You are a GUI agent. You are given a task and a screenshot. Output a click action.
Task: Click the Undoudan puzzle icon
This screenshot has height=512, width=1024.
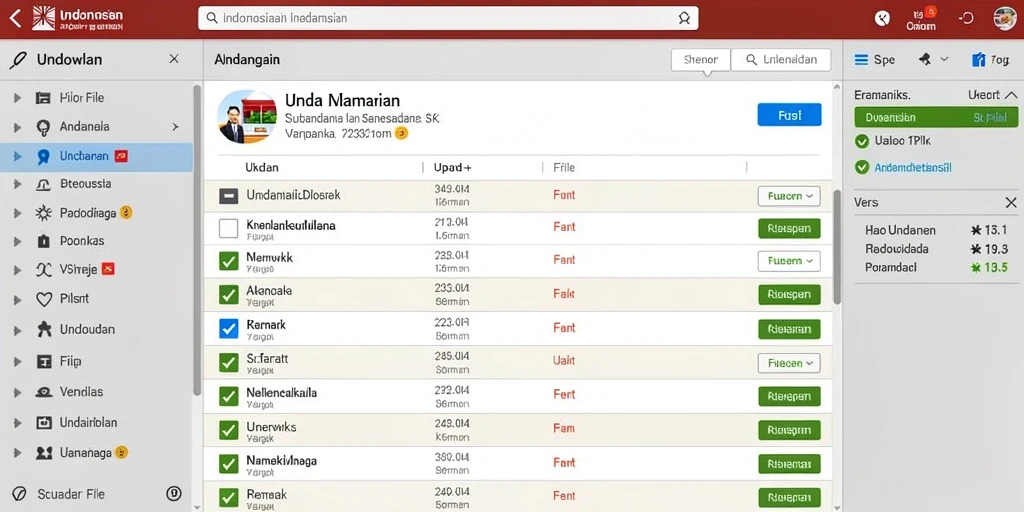pyautogui.click(x=43, y=329)
